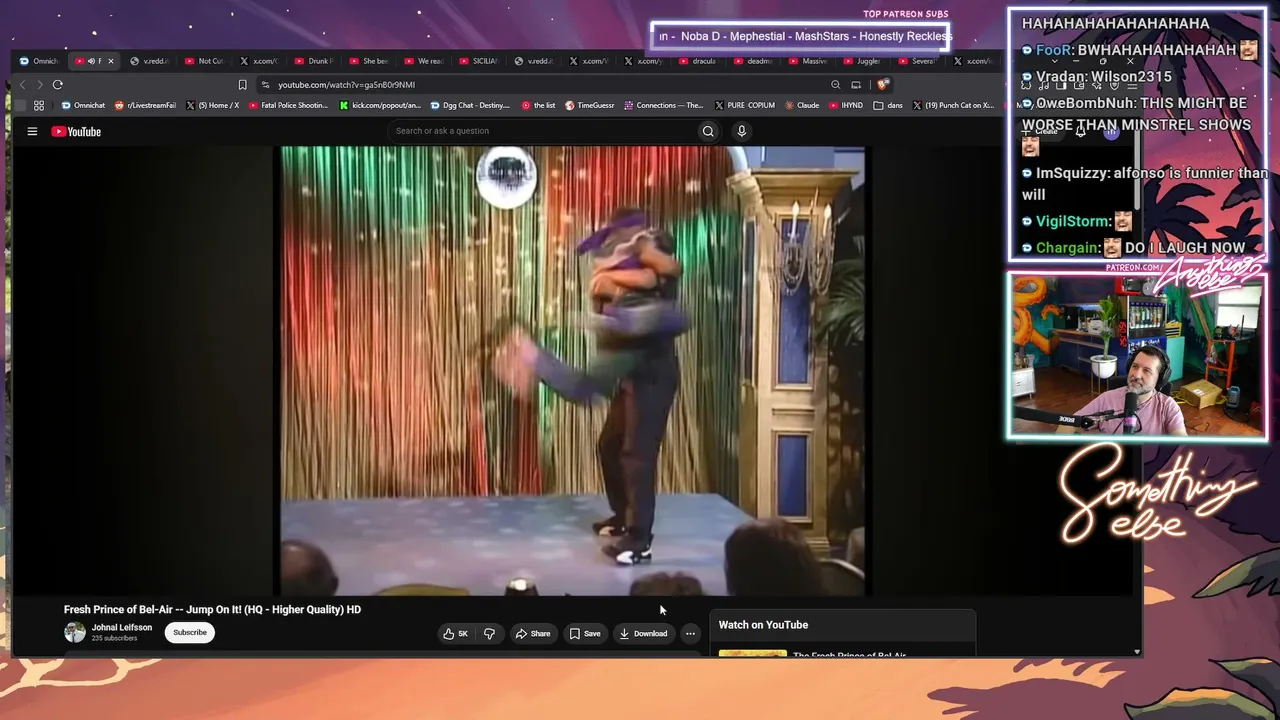Switch to the 'We reac' tab
Screen dimensions: 1280x720
point(424,61)
